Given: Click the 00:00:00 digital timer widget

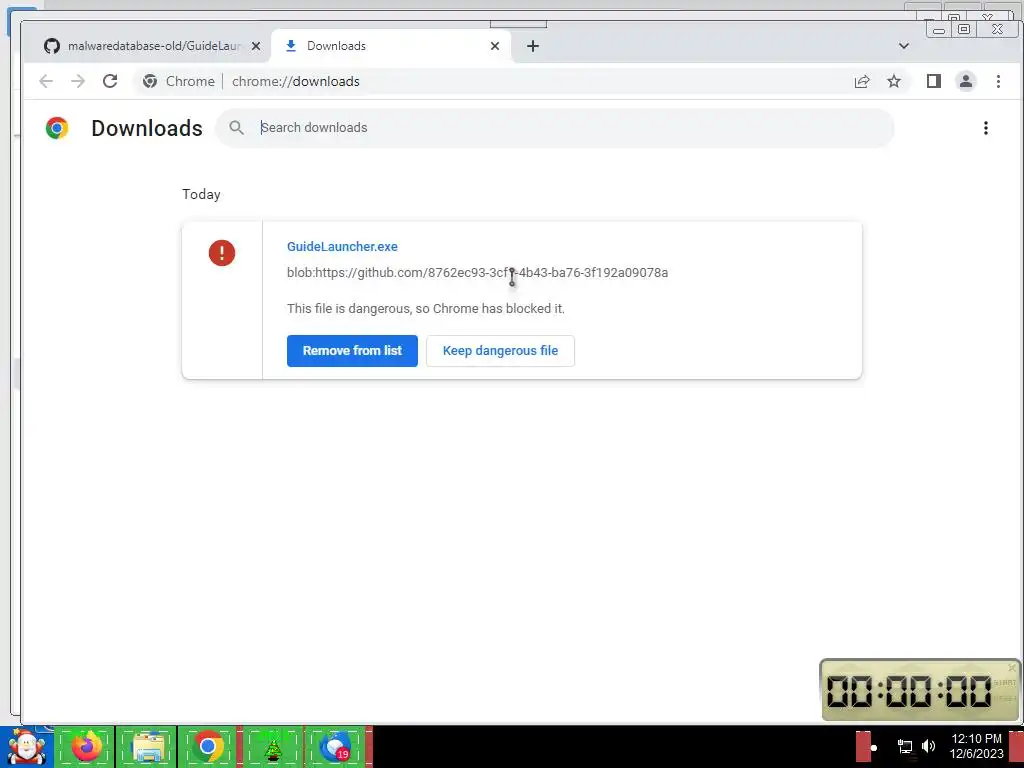Looking at the screenshot, I should click(920, 690).
